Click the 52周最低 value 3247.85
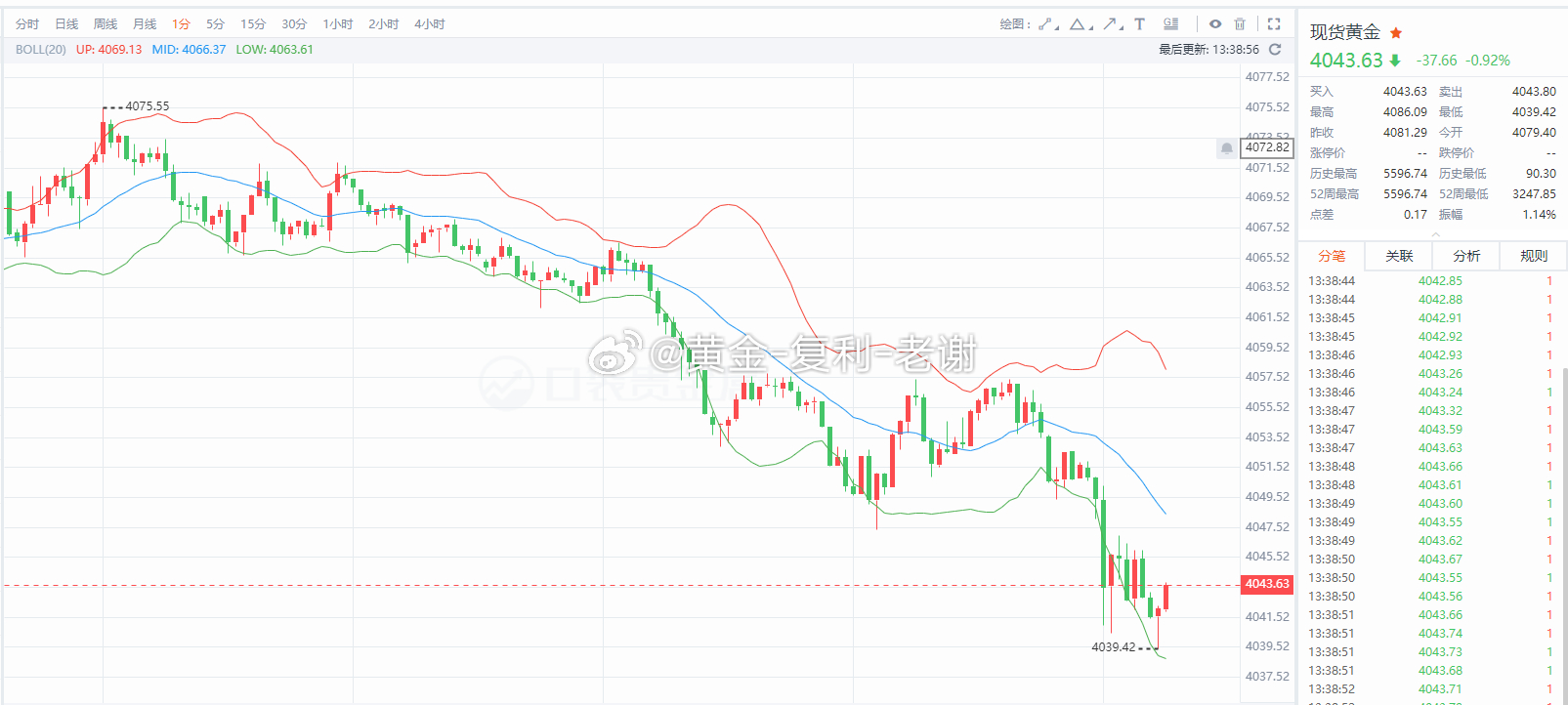The height and width of the screenshot is (705, 1568). tap(1534, 194)
